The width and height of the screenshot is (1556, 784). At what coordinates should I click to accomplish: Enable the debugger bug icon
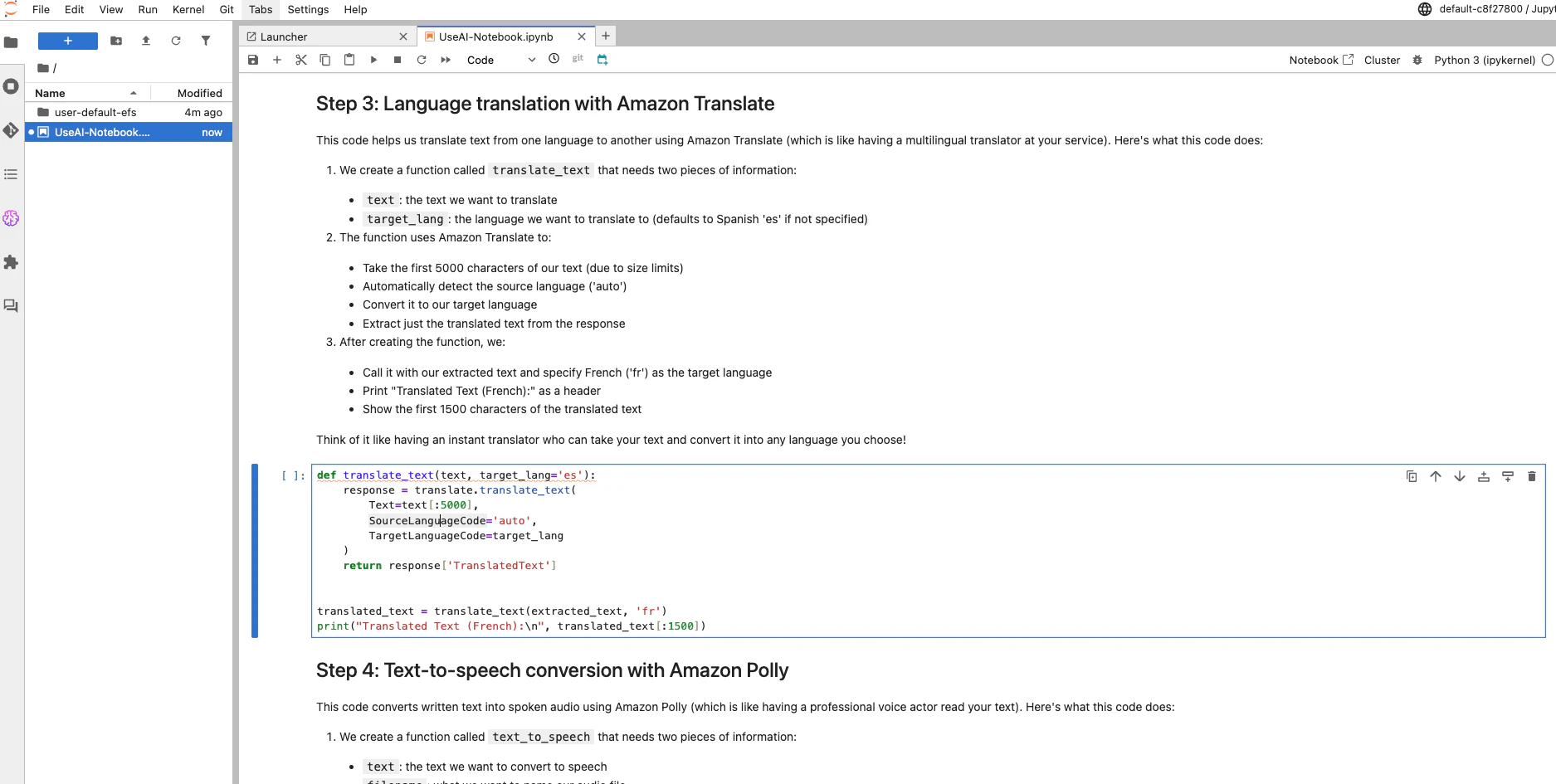click(x=1417, y=60)
